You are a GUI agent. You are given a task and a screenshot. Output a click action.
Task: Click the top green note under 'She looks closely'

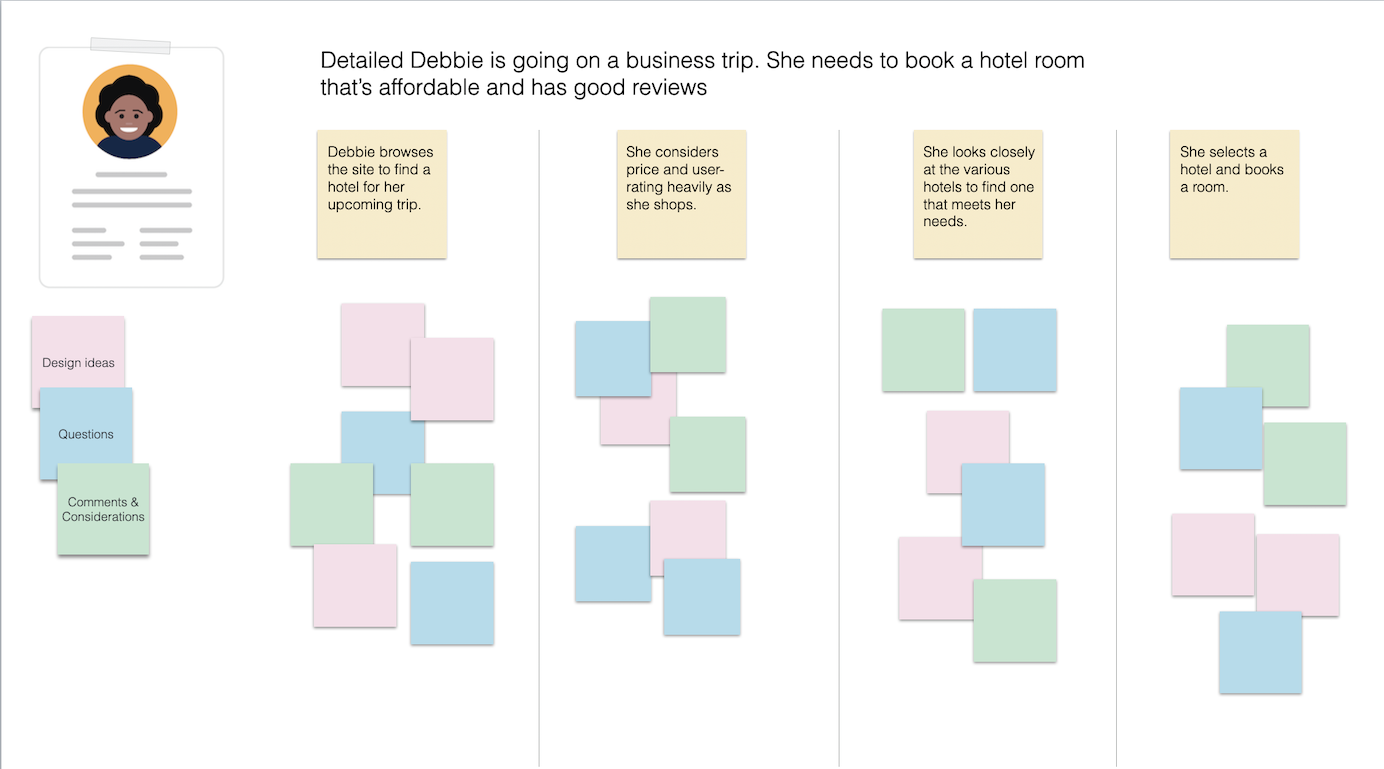pos(923,350)
